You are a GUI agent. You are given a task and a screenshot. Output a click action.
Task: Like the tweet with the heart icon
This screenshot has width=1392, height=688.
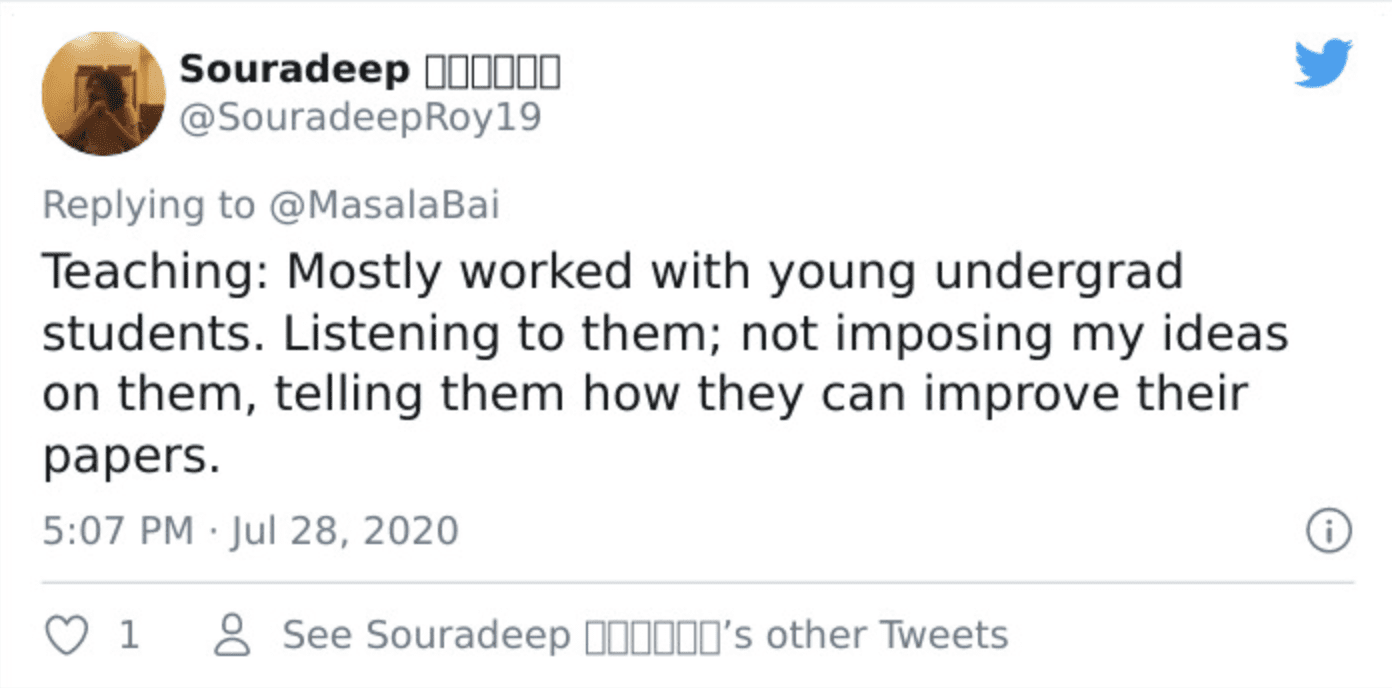(67, 636)
